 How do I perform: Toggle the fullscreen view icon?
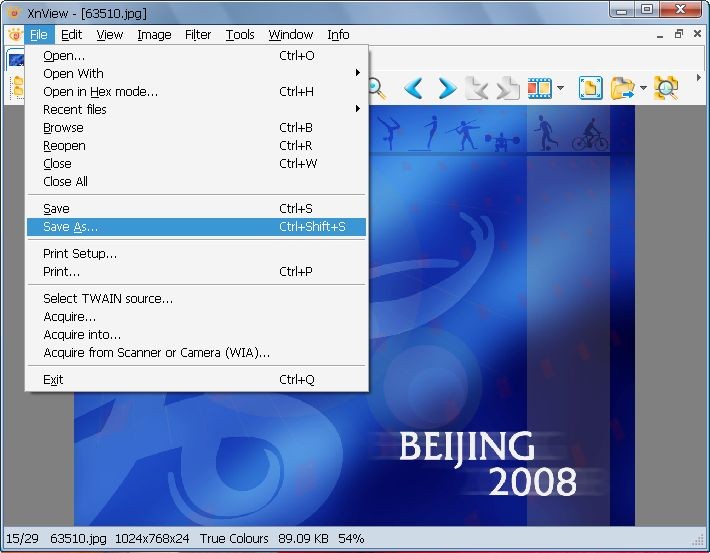[590, 88]
